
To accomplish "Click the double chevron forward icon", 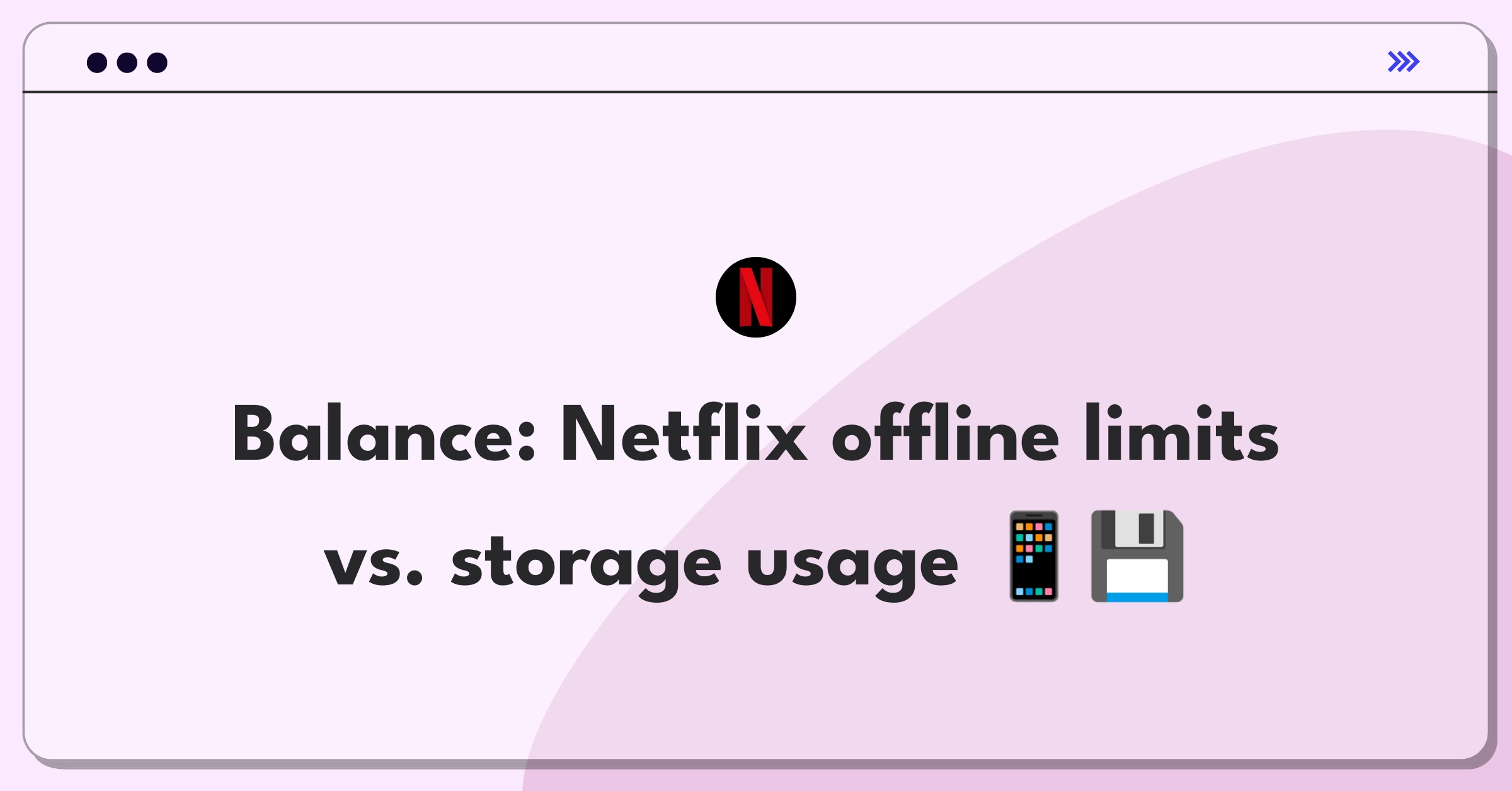I will 1403,61.
